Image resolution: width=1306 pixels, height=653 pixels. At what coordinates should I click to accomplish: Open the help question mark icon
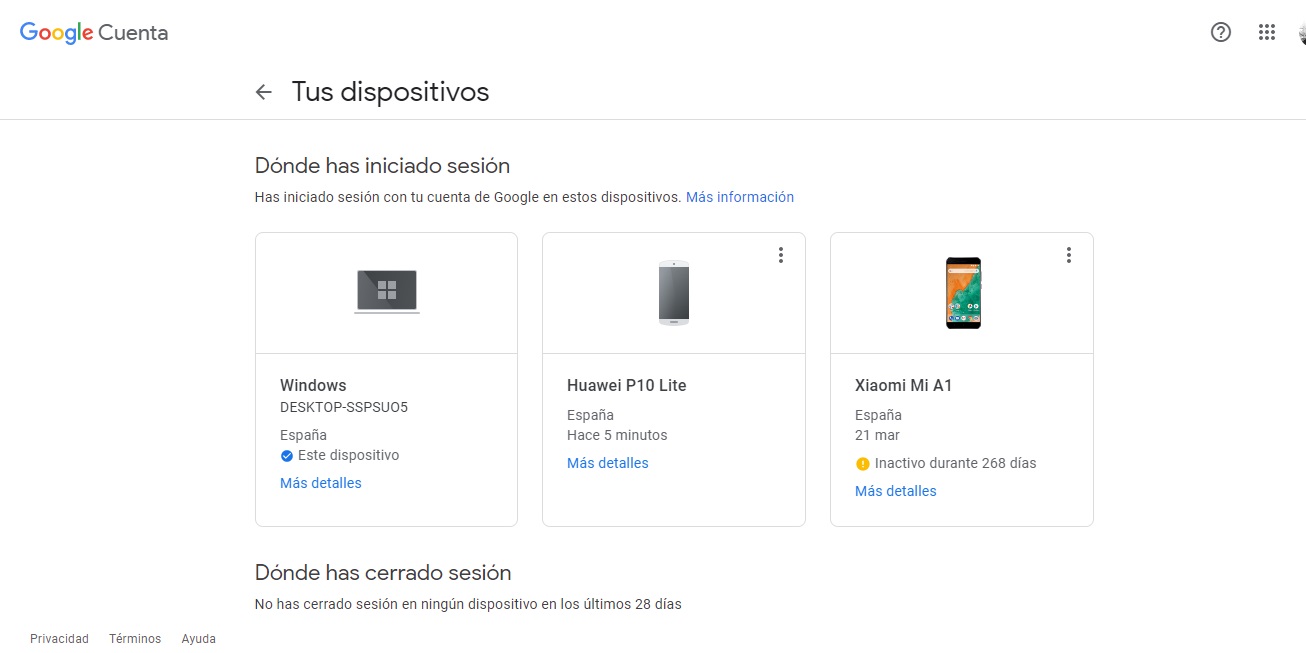point(1220,33)
